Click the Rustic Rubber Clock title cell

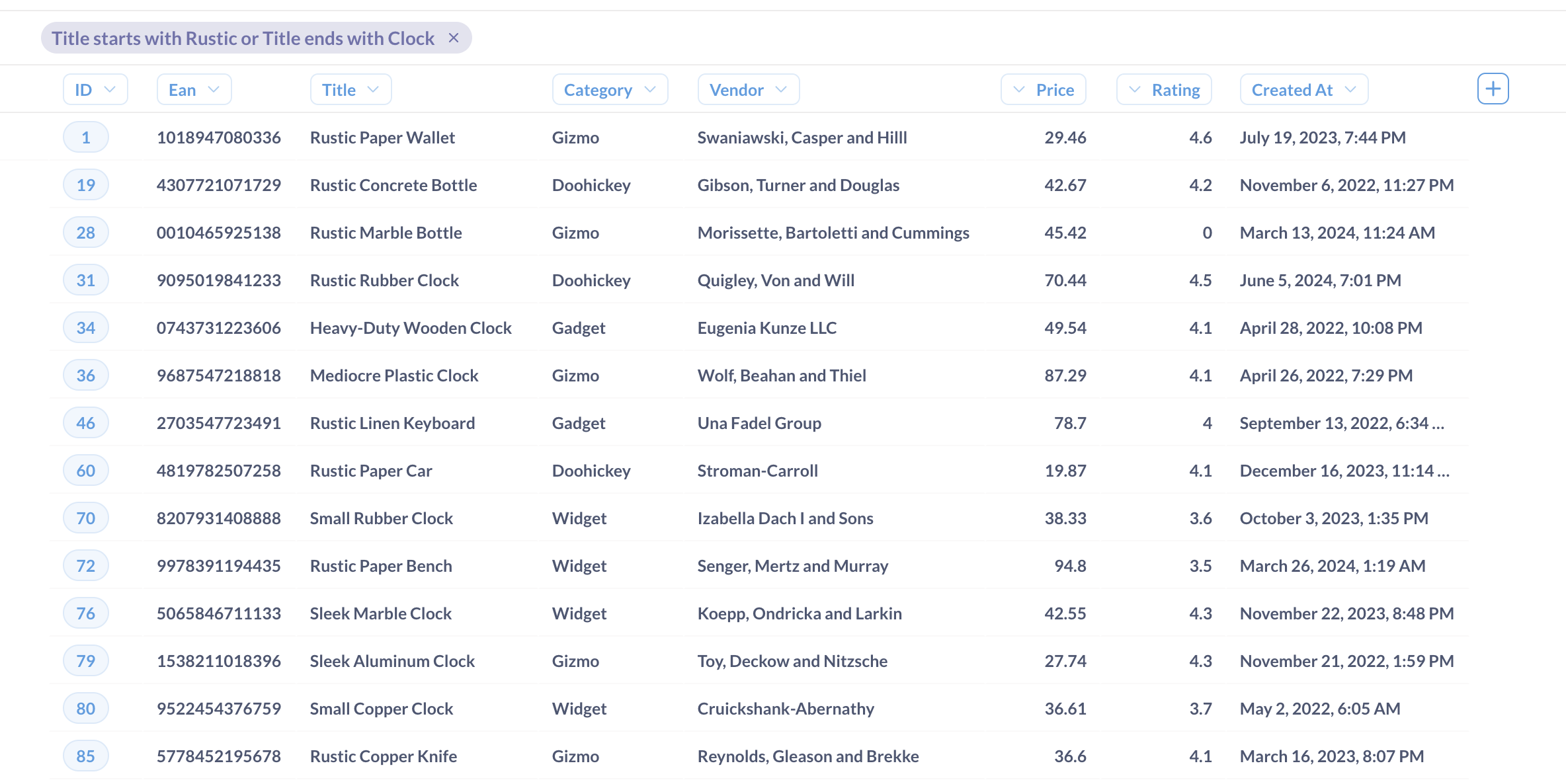[384, 280]
